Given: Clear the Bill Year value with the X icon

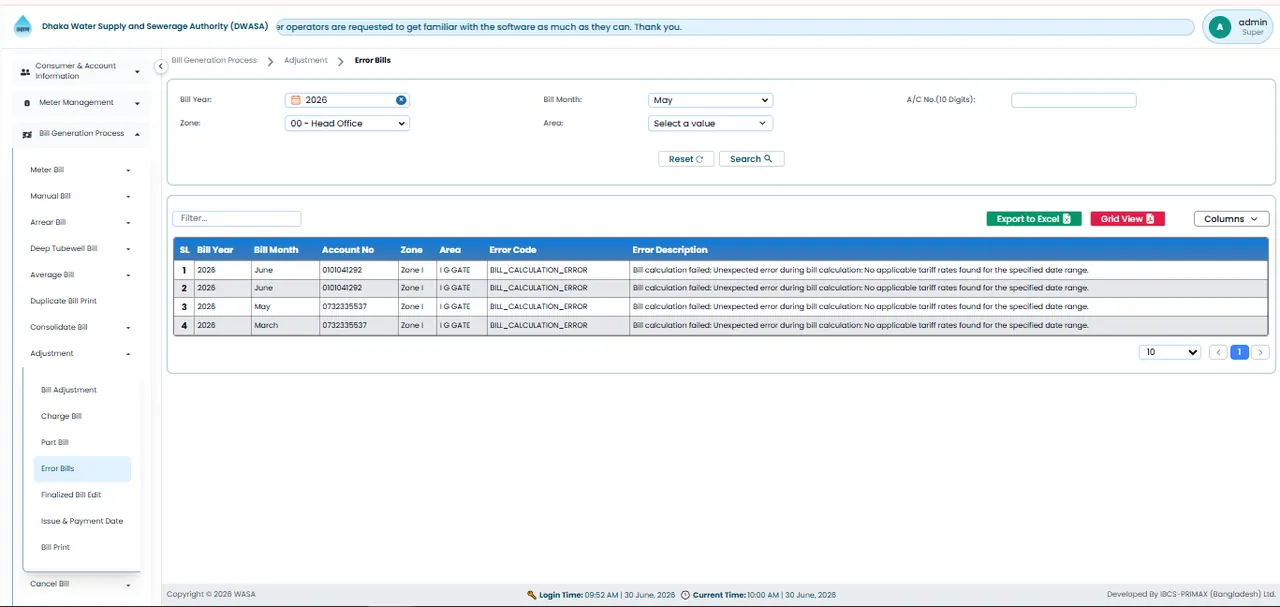Looking at the screenshot, I should click(401, 100).
